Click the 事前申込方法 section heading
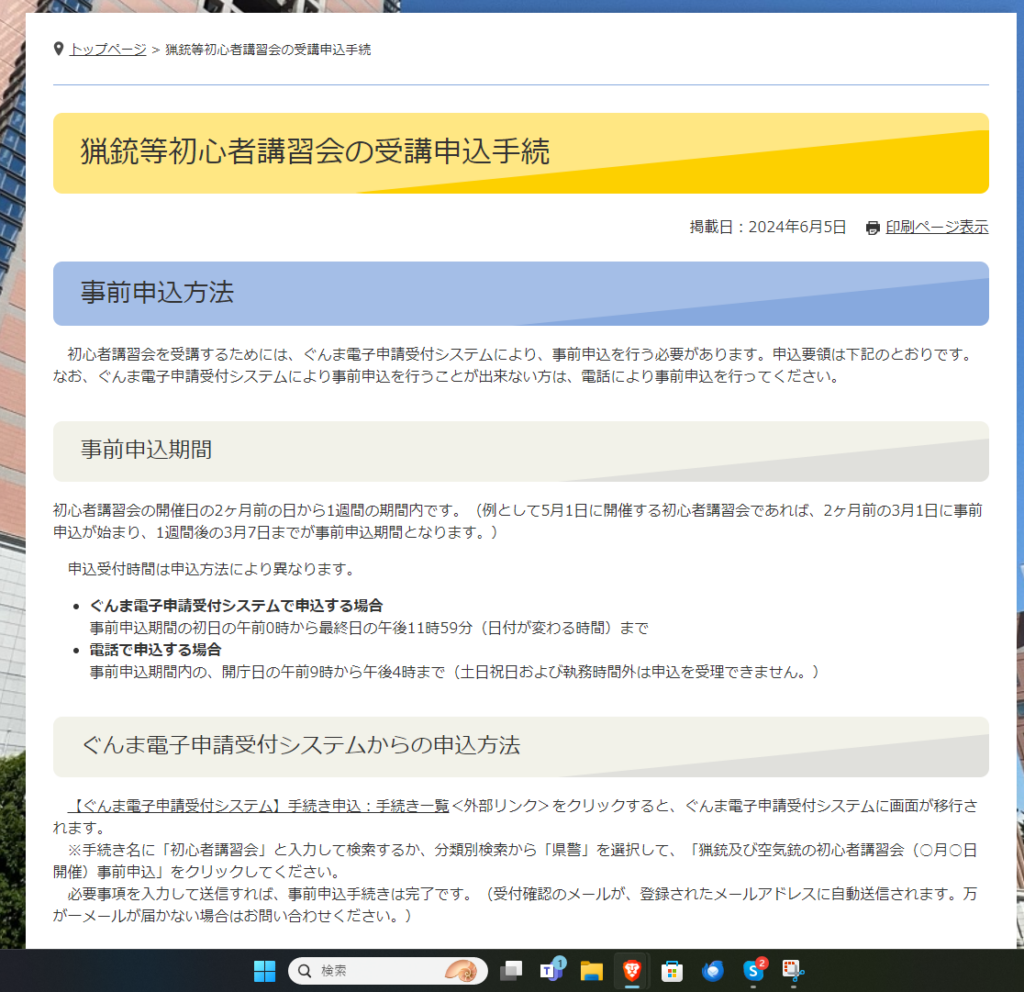The image size is (1024, 992). 157,292
